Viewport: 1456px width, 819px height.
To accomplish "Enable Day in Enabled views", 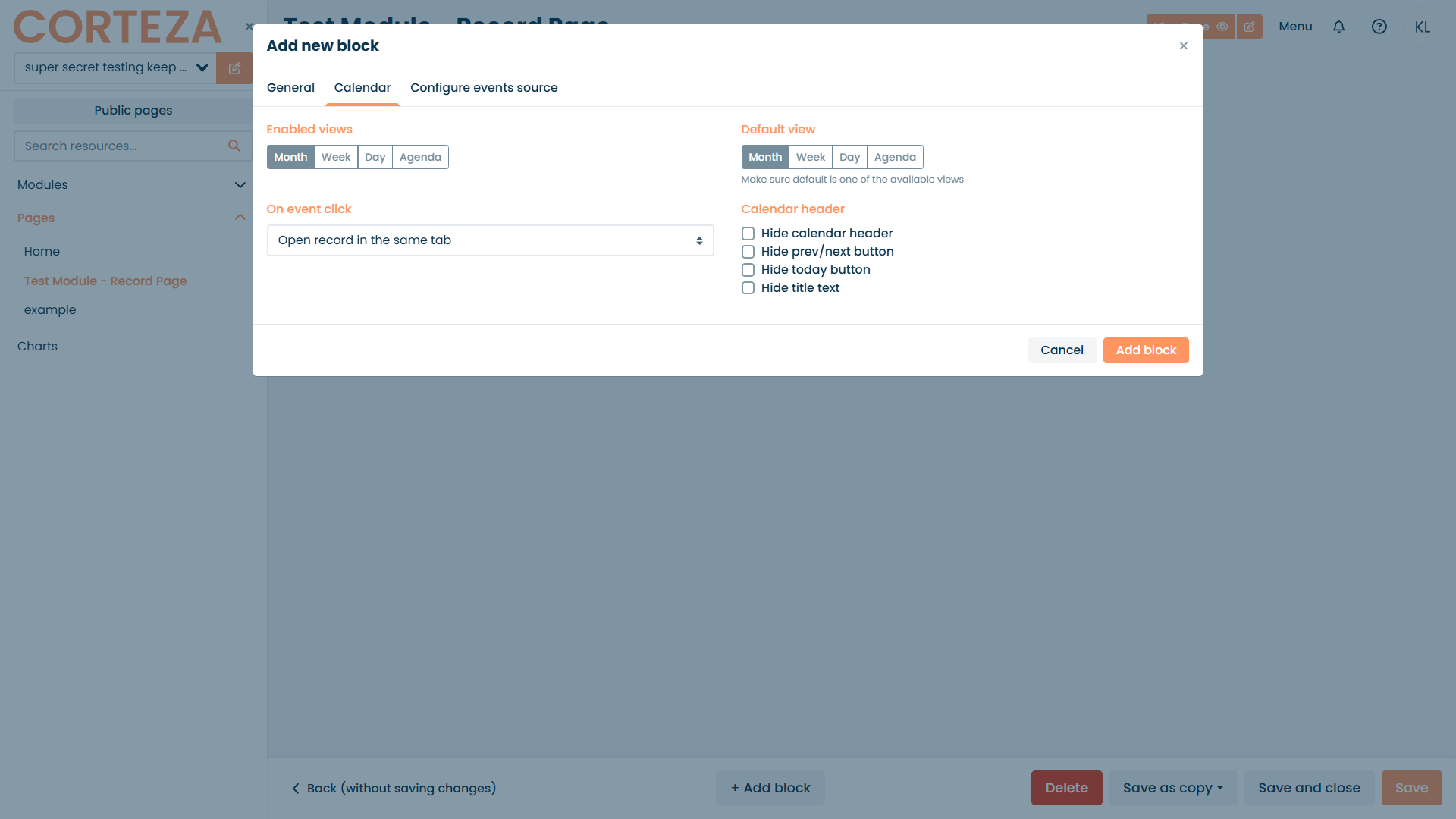I will (375, 157).
